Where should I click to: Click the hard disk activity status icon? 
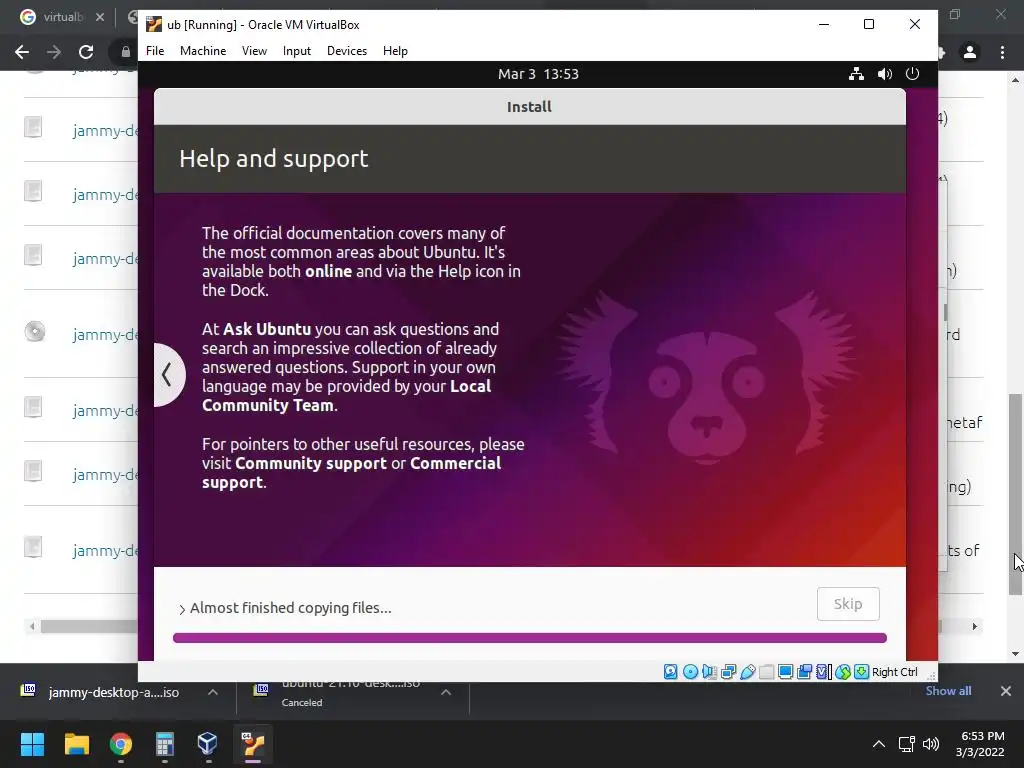671,671
